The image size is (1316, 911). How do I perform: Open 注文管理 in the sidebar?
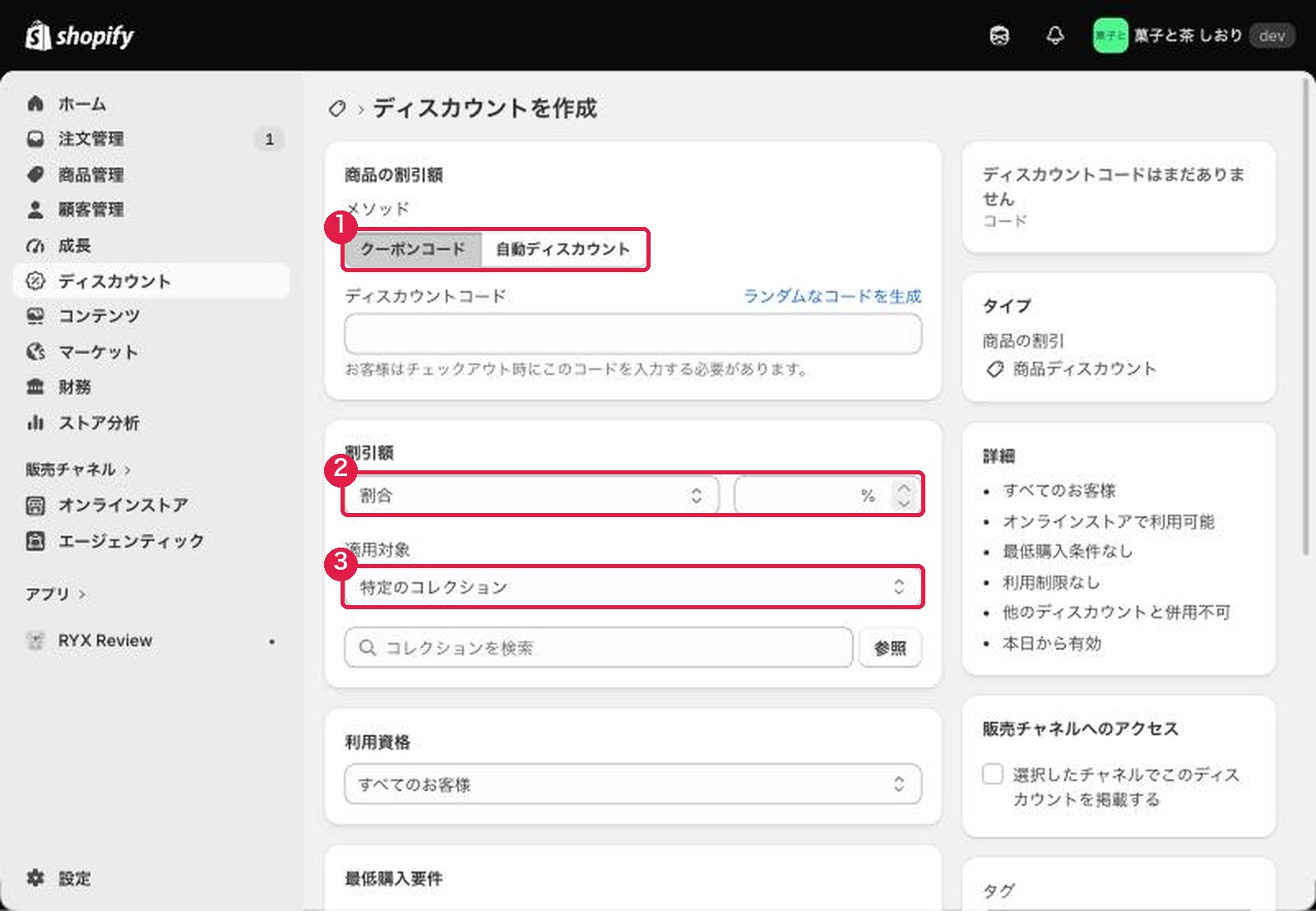coord(151,139)
